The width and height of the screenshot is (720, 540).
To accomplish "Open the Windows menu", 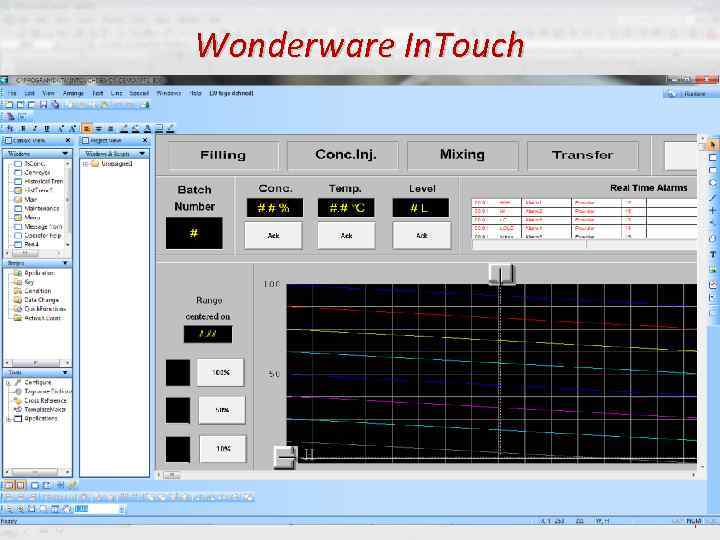I will 169,93.
